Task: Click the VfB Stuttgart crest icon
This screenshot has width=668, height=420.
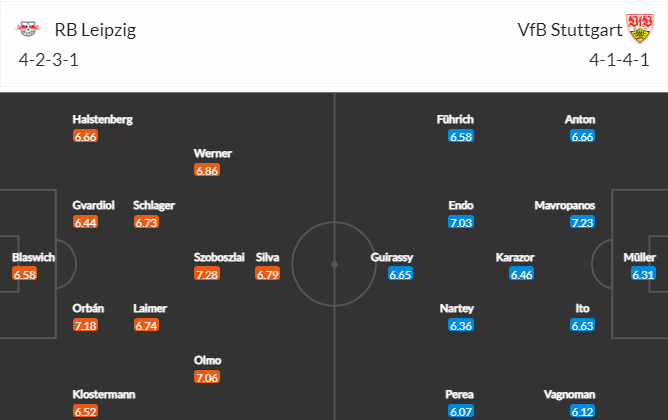Action: [639, 28]
